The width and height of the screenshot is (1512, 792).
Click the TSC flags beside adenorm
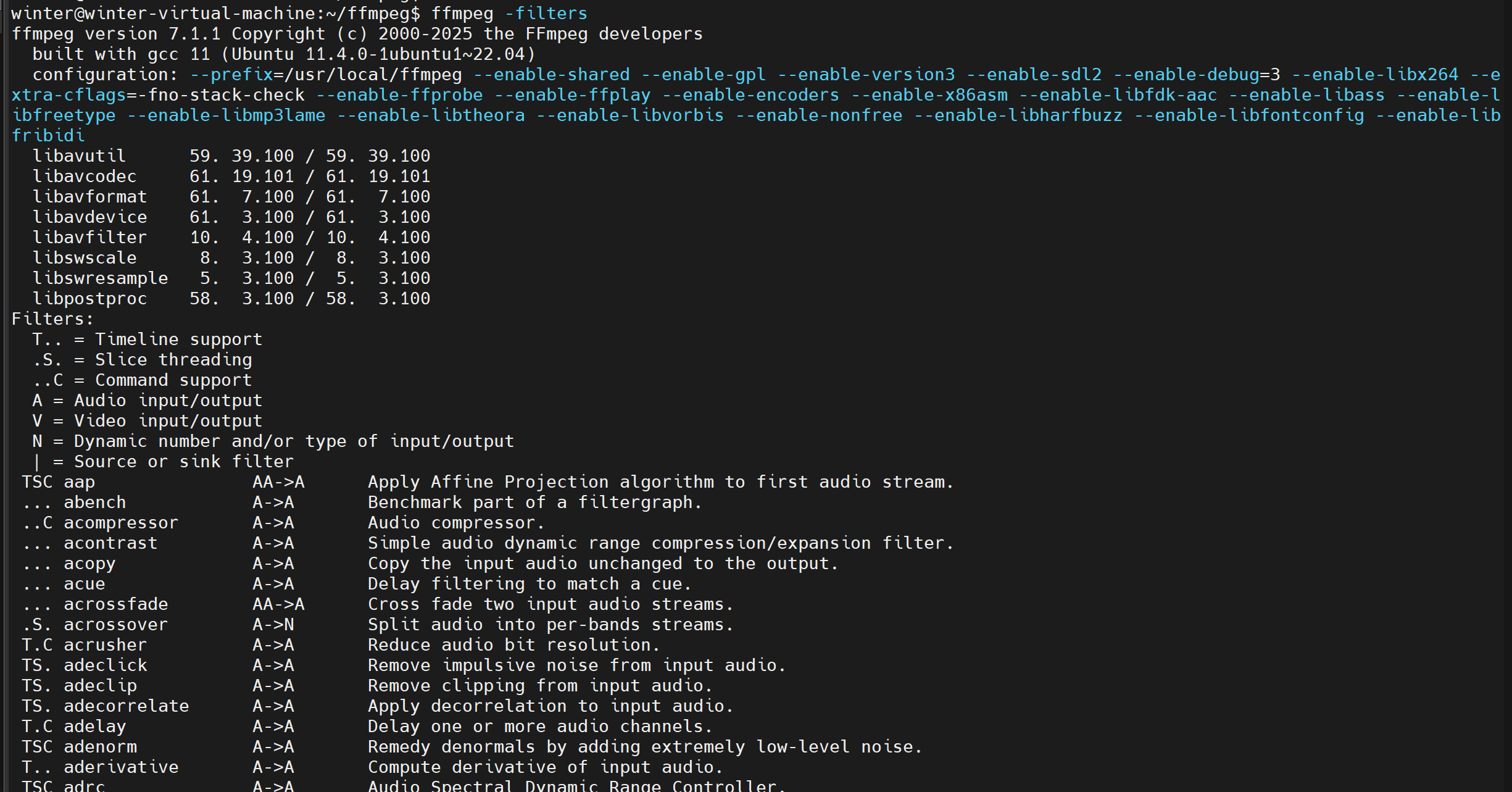[37, 747]
